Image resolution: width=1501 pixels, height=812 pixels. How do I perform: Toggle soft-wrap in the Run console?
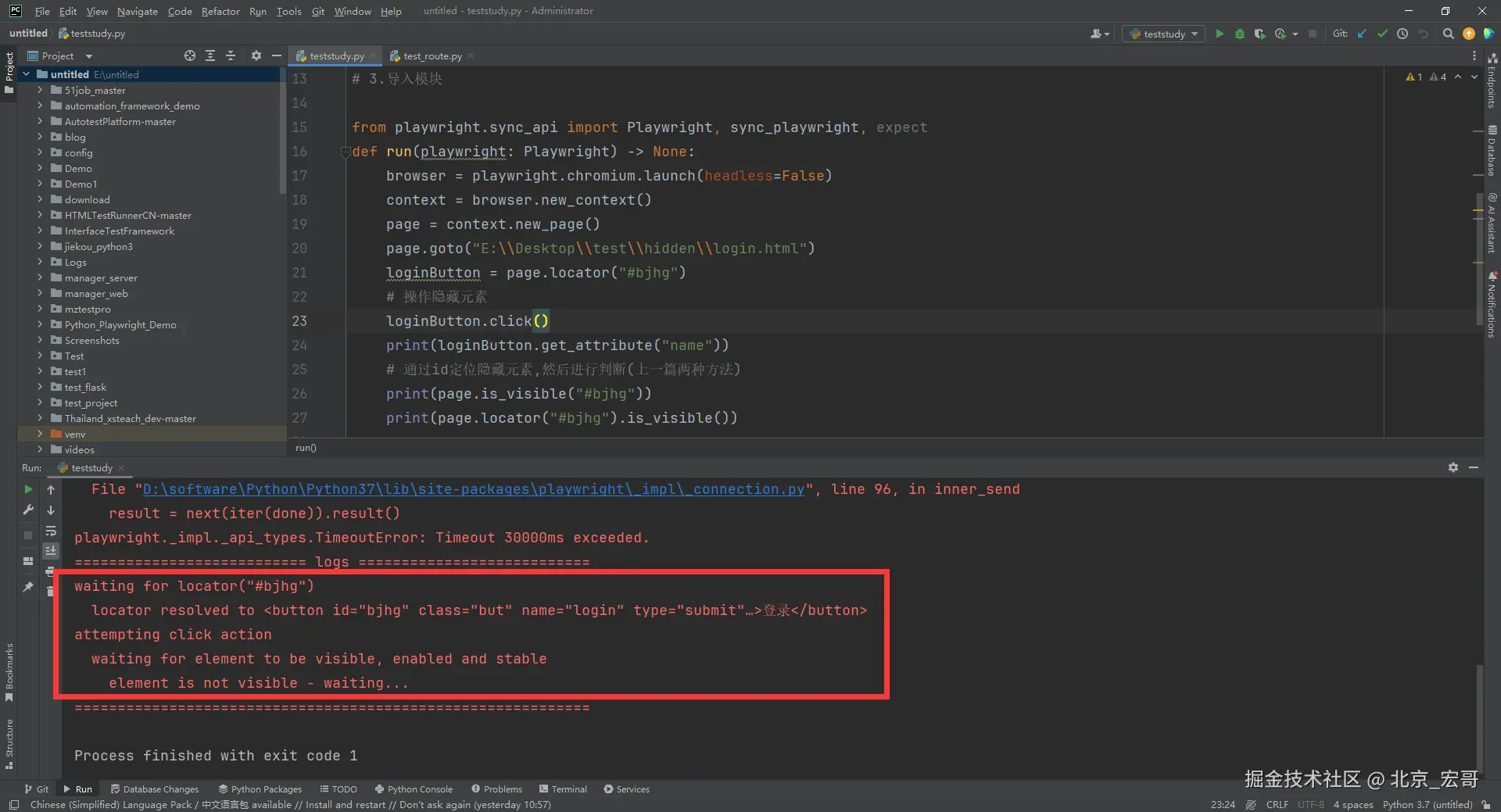click(x=51, y=531)
